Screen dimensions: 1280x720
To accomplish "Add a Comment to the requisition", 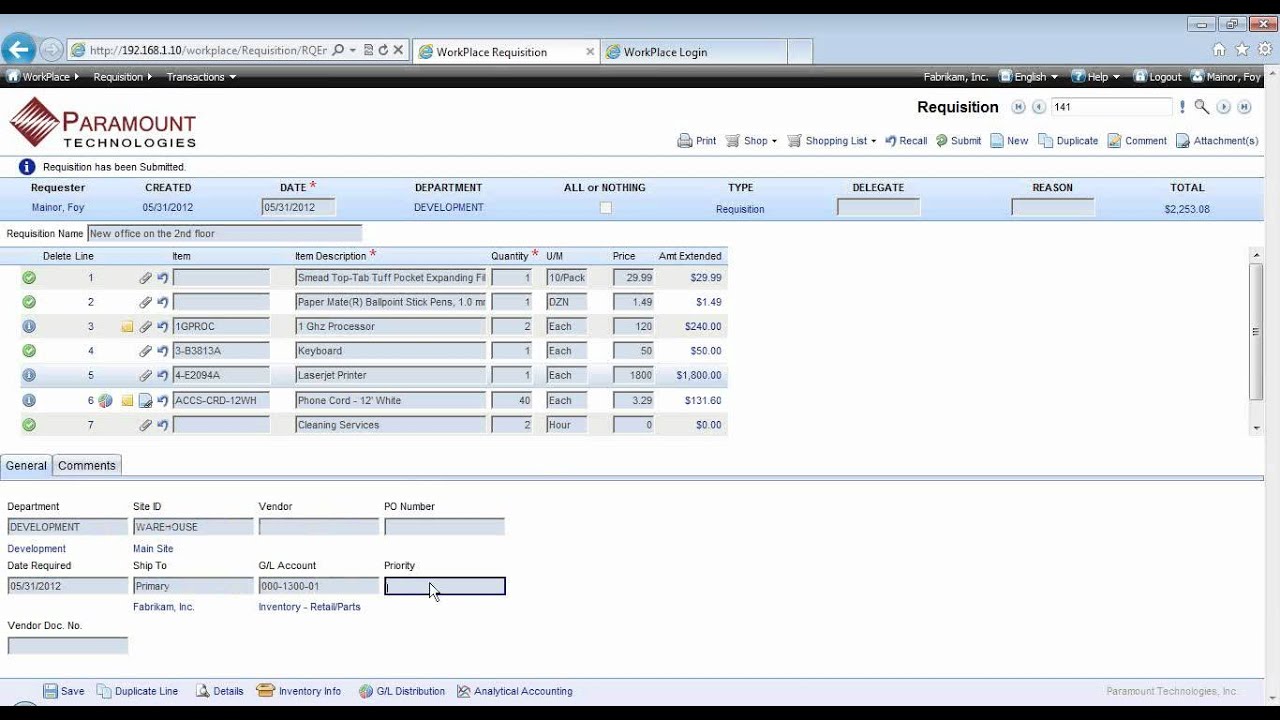I will pos(1137,141).
